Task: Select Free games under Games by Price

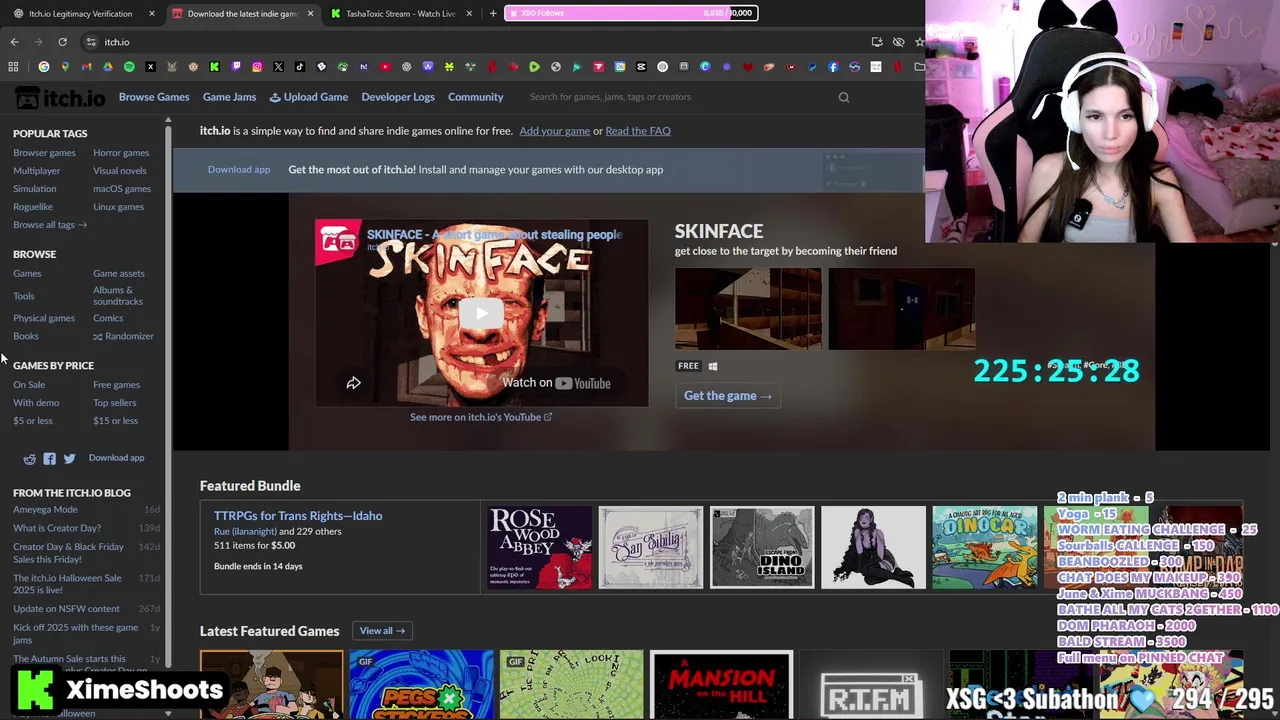Action: click(x=116, y=385)
